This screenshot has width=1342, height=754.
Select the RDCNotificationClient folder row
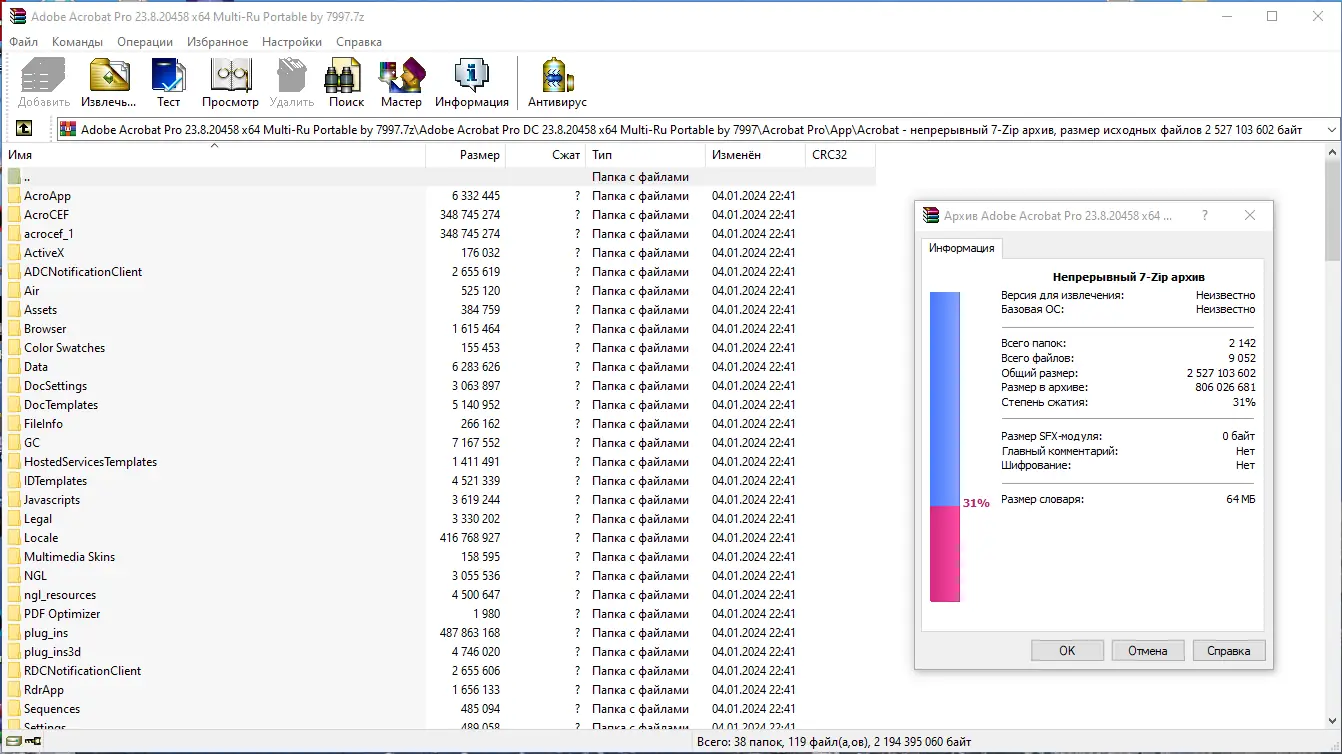[x=440, y=671]
